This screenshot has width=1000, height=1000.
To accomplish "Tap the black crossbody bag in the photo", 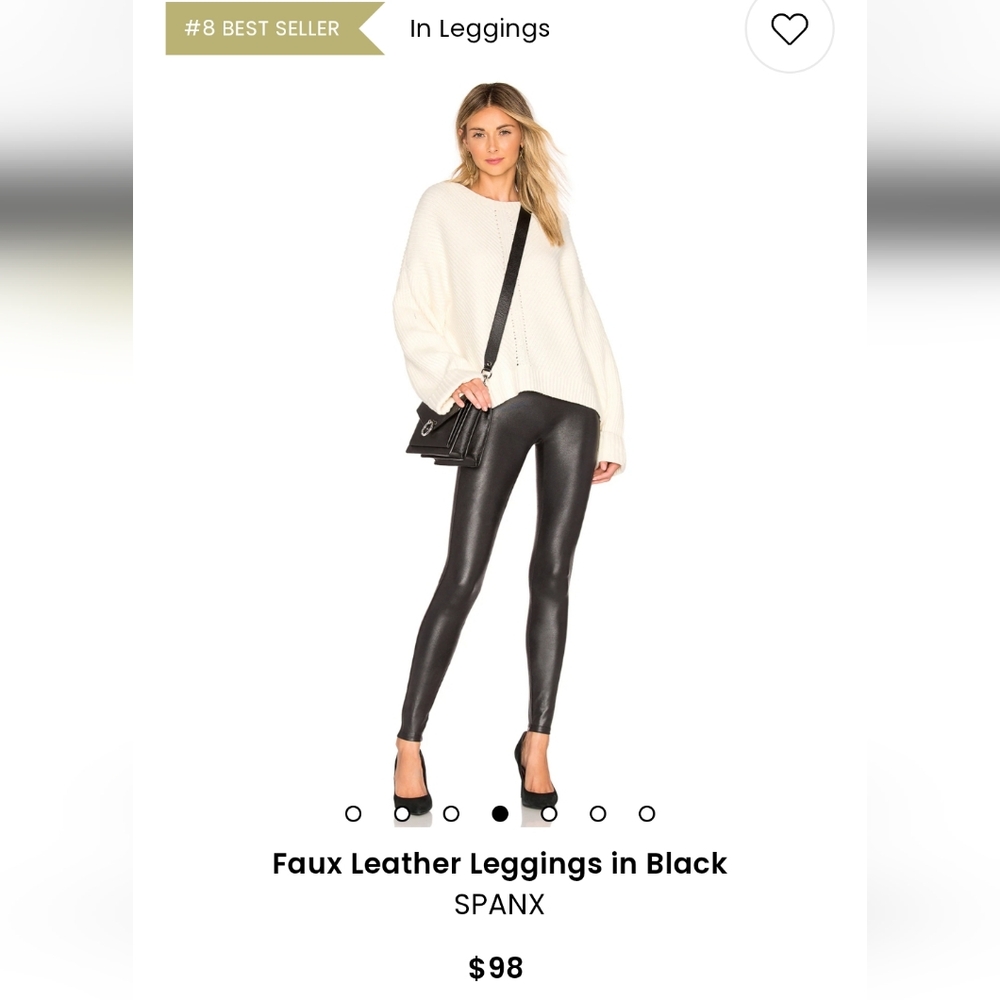I will 449,434.
